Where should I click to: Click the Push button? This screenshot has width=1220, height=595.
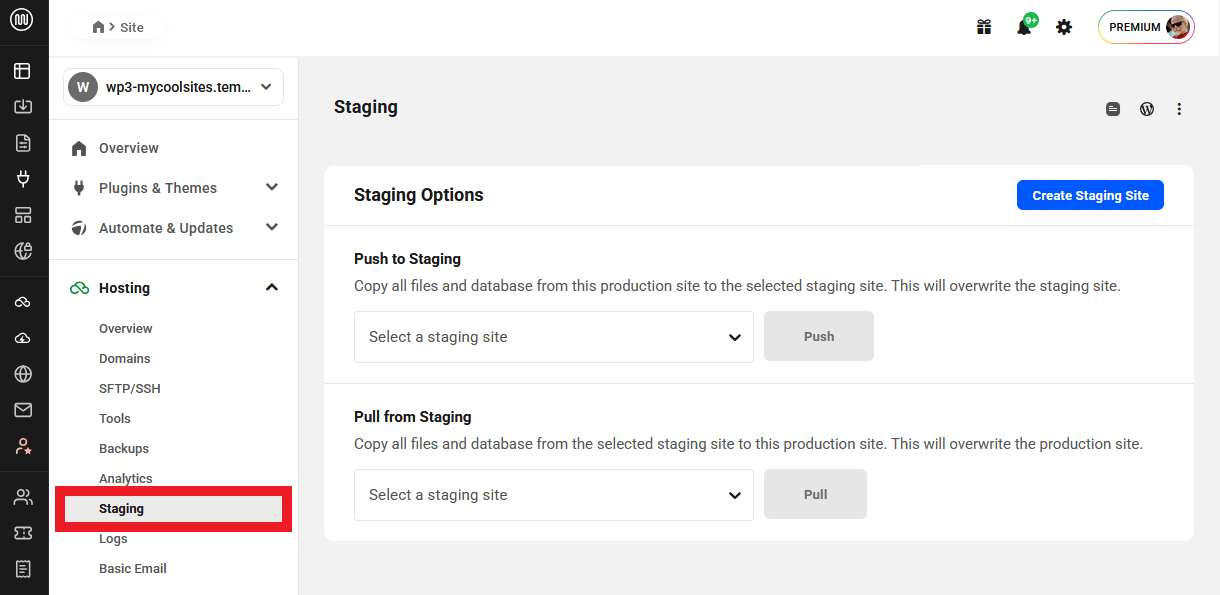(819, 336)
